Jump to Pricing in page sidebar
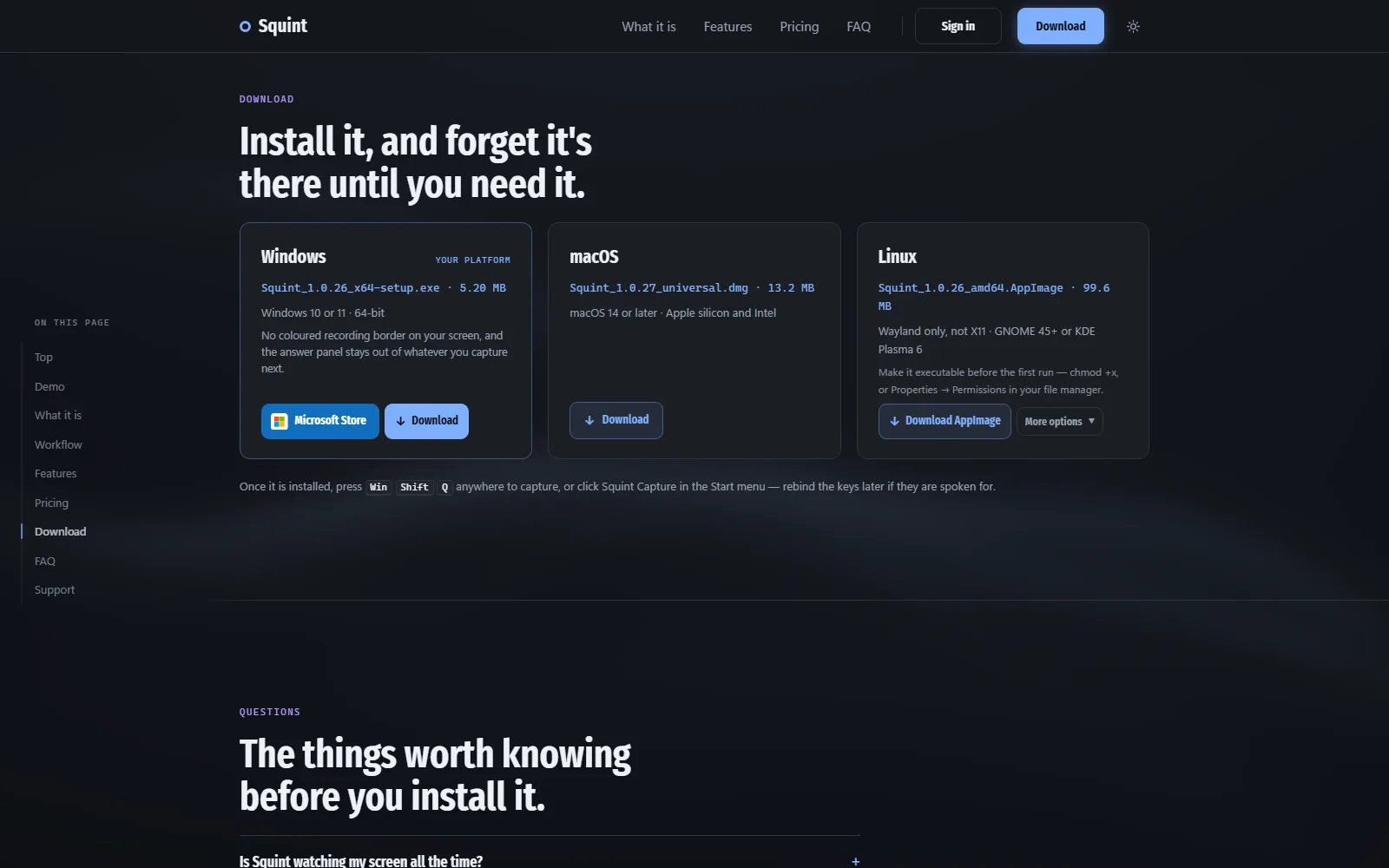 click(x=51, y=503)
